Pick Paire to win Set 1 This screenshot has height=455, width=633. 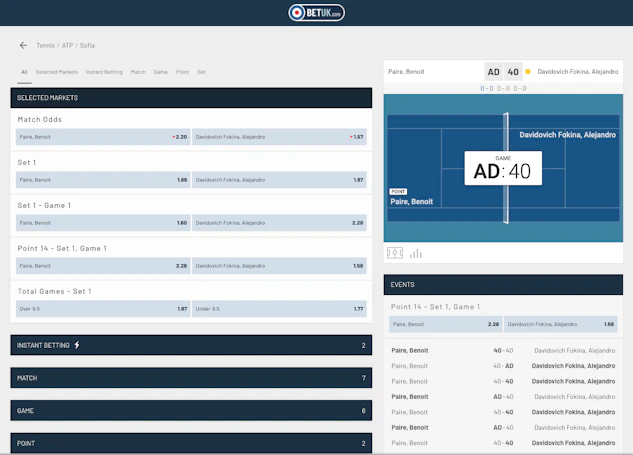pyautogui.click(x=103, y=180)
